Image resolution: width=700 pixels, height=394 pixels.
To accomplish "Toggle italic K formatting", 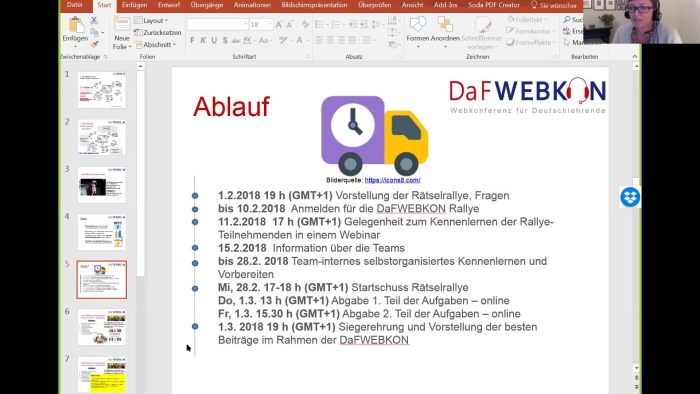I will pos(203,40).
